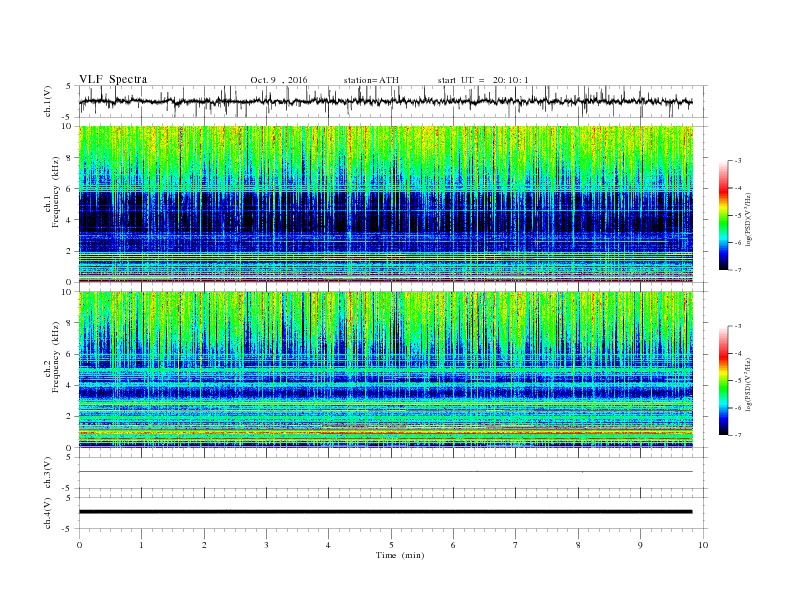Click the "ch.4(V)" axis label

tap(48, 513)
